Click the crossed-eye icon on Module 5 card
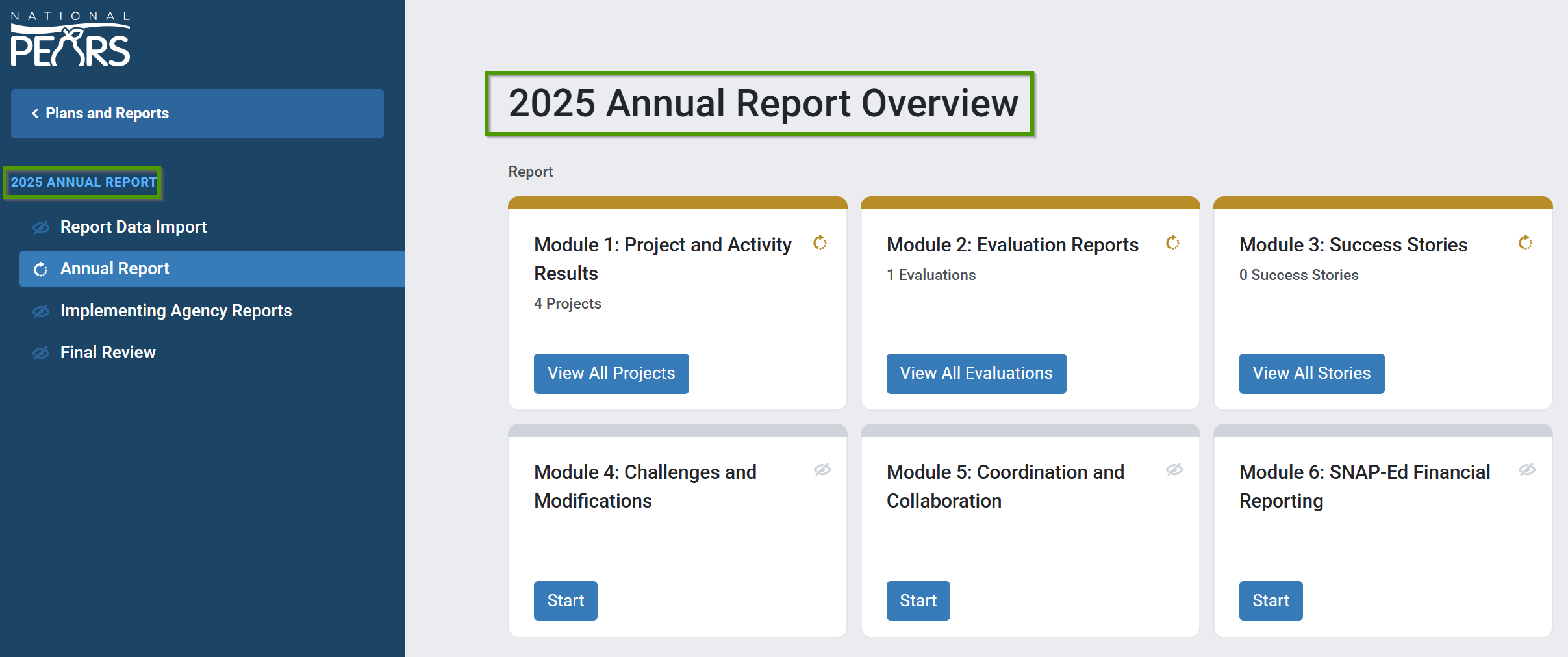The image size is (1568, 657). 1174,470
